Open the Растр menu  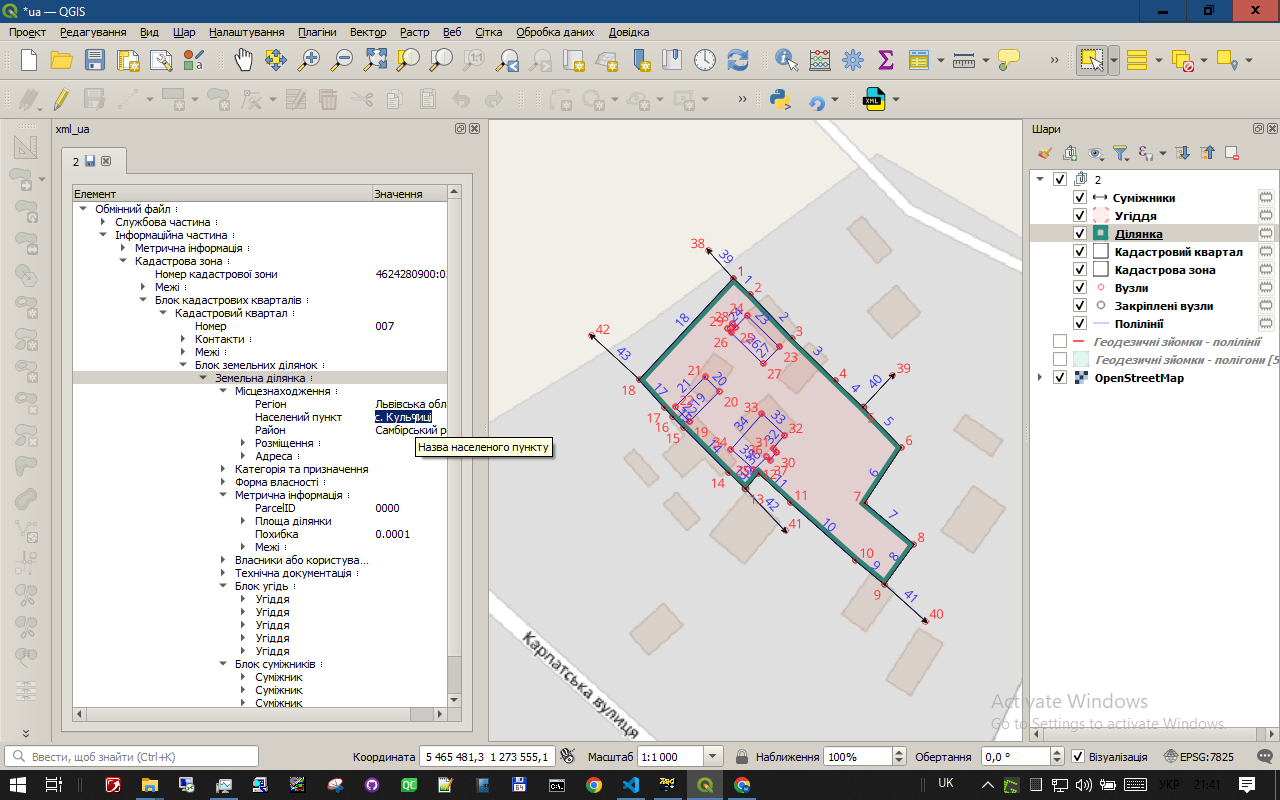pyautogui.click(x=414, y=32)
